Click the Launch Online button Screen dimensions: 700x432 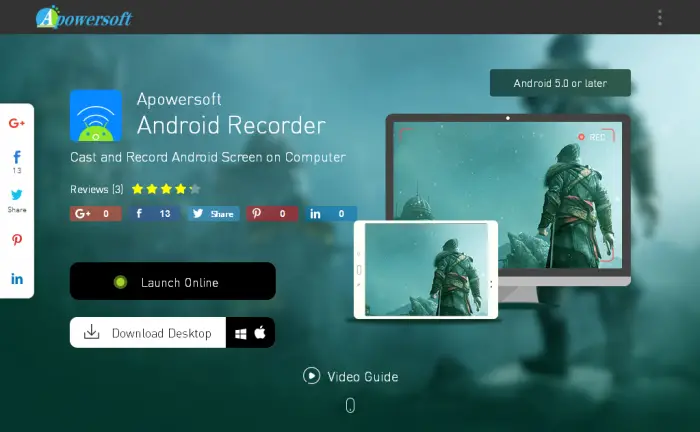point(173,281)
